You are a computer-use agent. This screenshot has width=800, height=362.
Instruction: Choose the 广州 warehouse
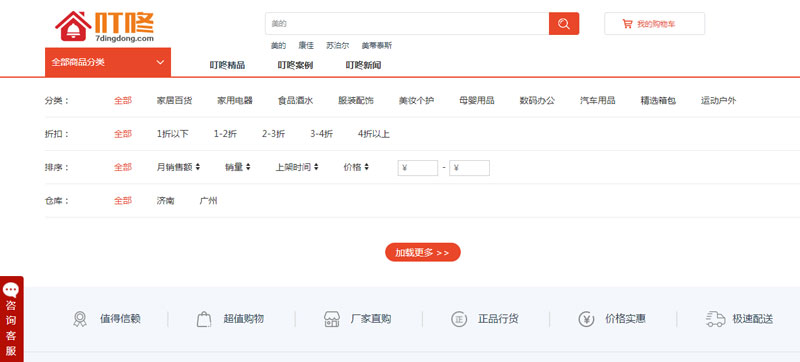208,201
